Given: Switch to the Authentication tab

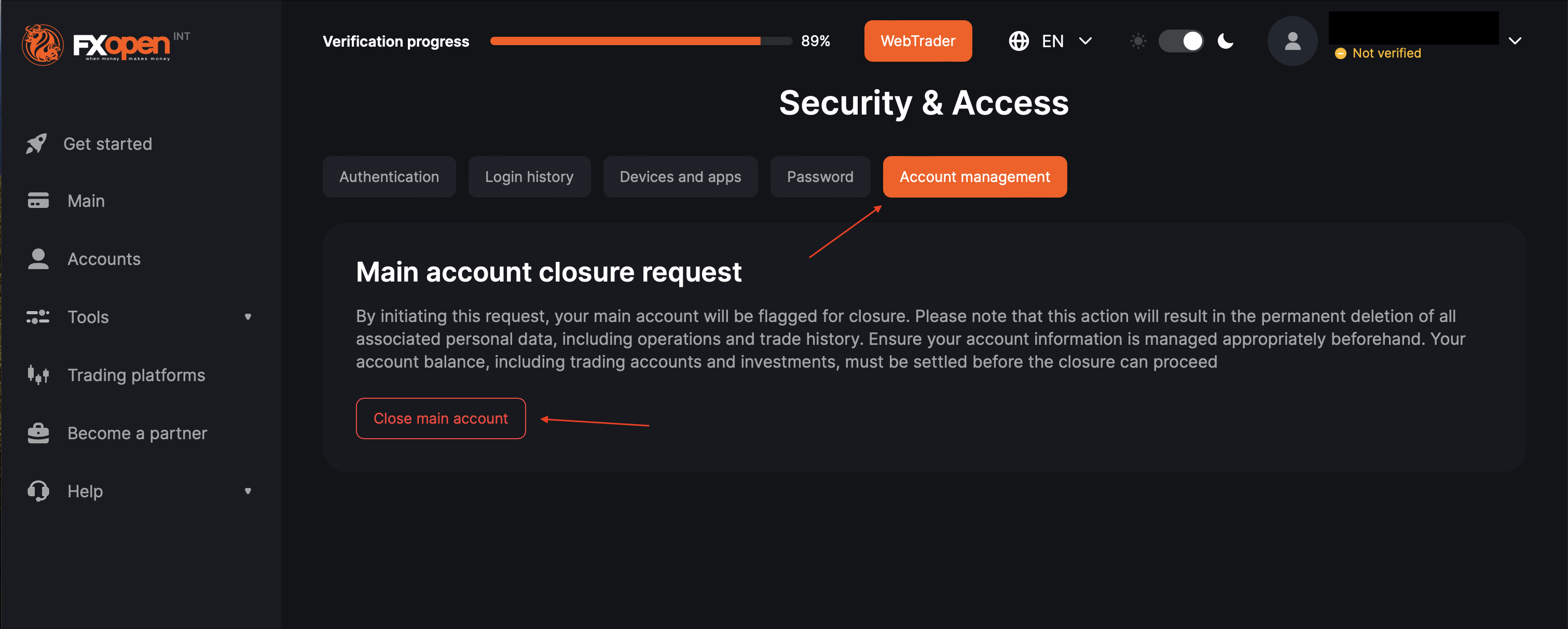Looking at the screenshot, I should tap(389, 177).
